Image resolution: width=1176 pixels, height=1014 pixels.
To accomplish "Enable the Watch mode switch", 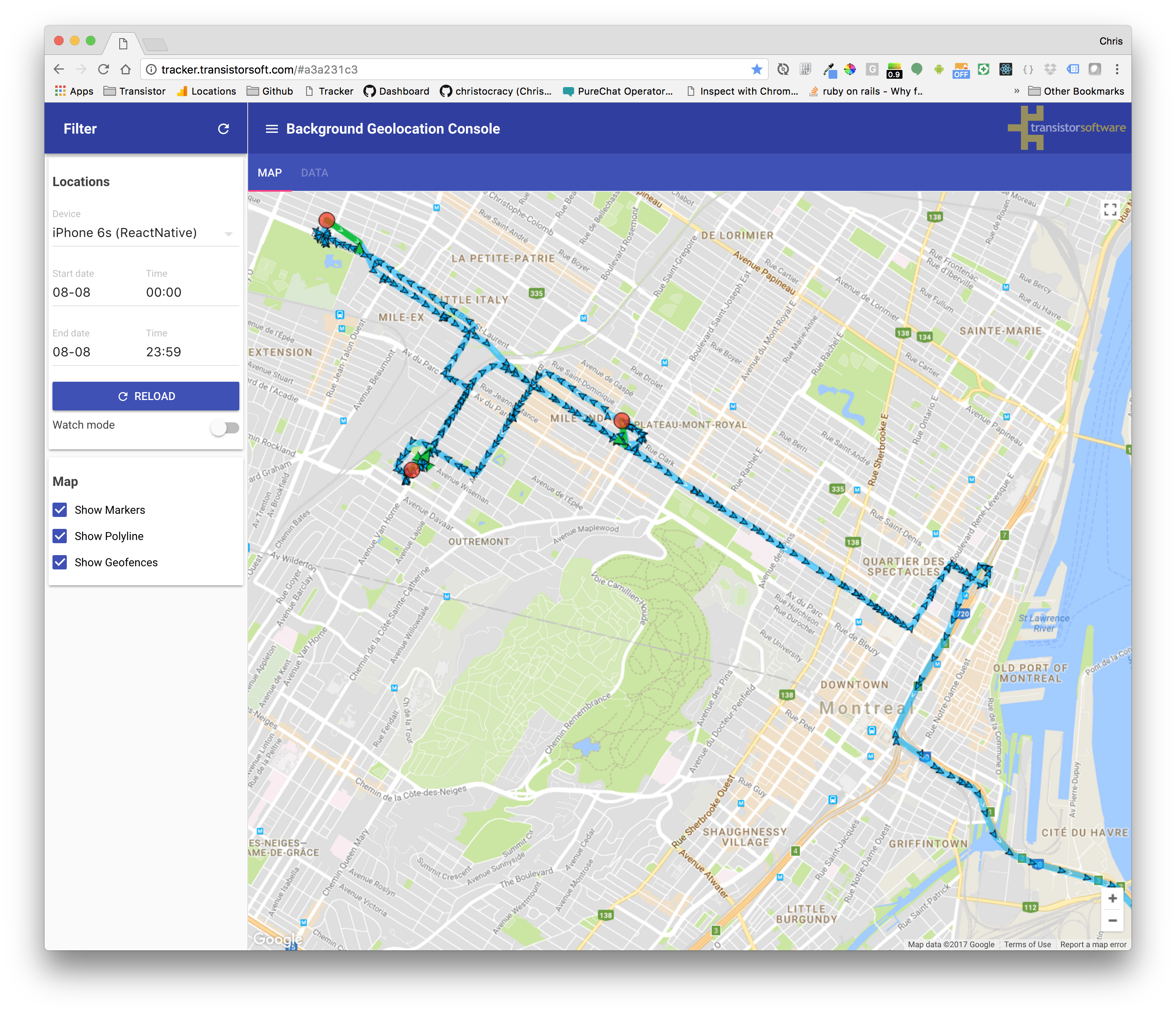I will (x=225, y=427).
